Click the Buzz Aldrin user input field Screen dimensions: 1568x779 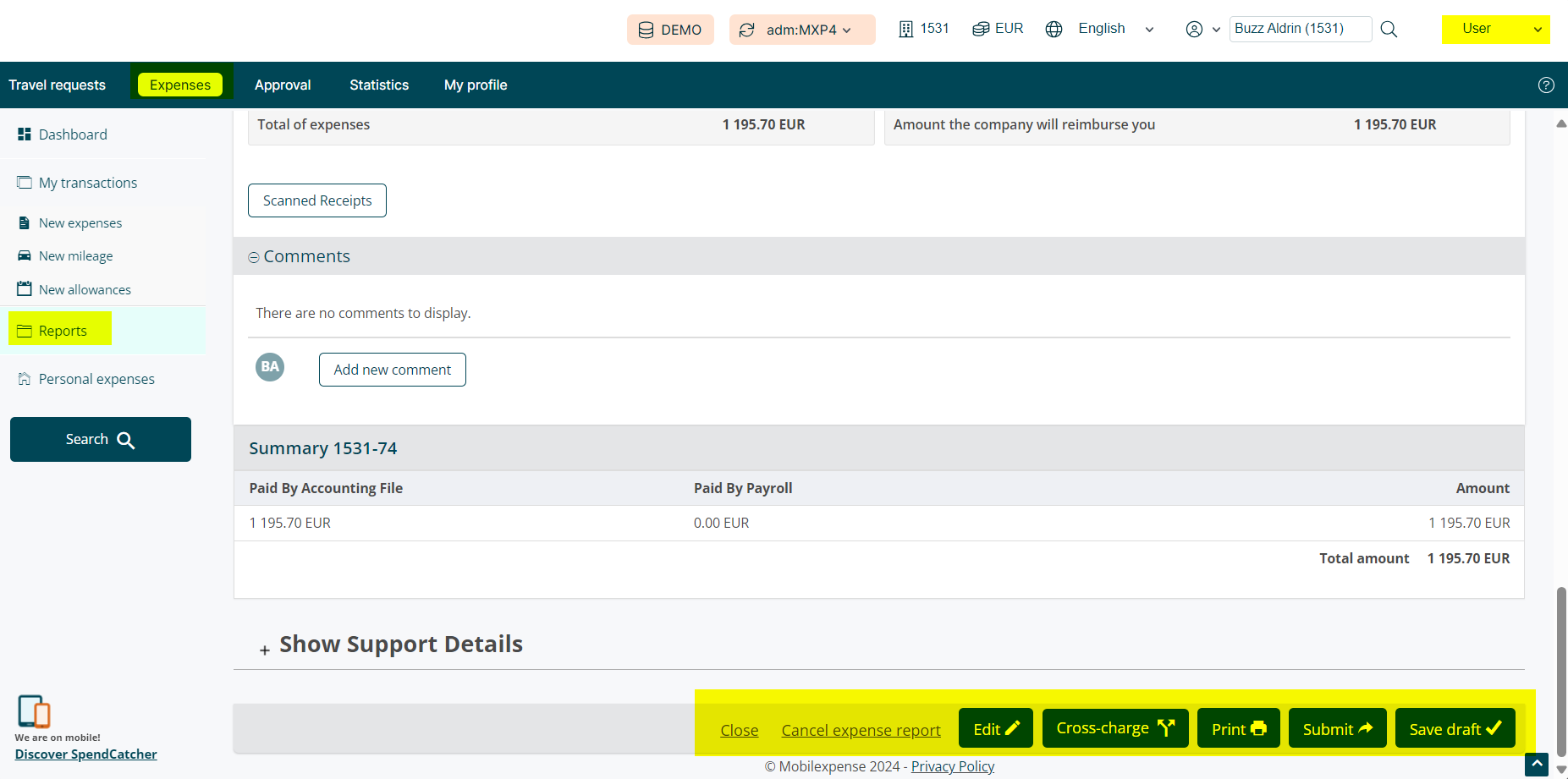(x=1299, y=29)
